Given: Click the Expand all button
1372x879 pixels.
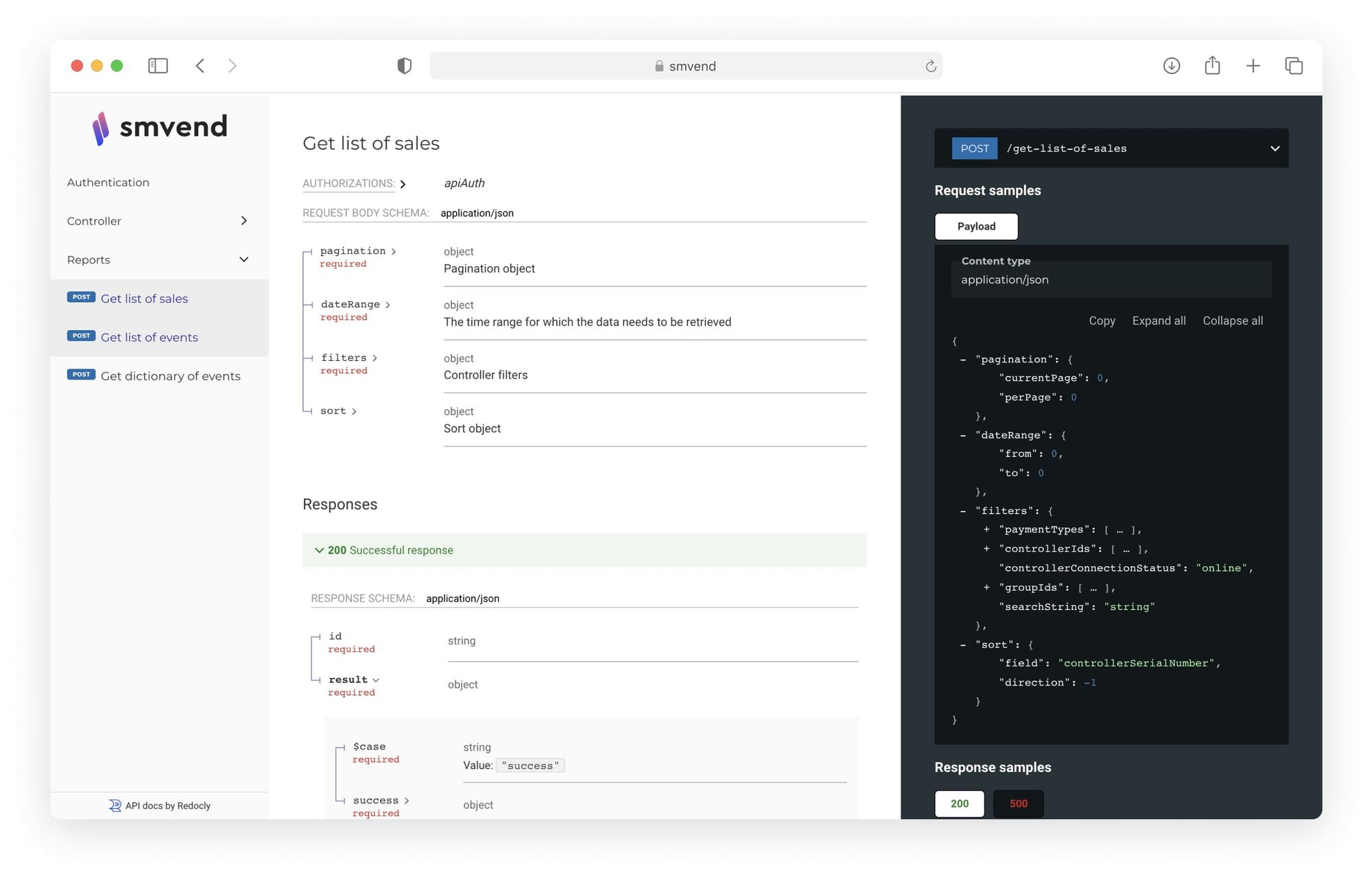Looking at the screenshot, I should (x=1159, y=320).
